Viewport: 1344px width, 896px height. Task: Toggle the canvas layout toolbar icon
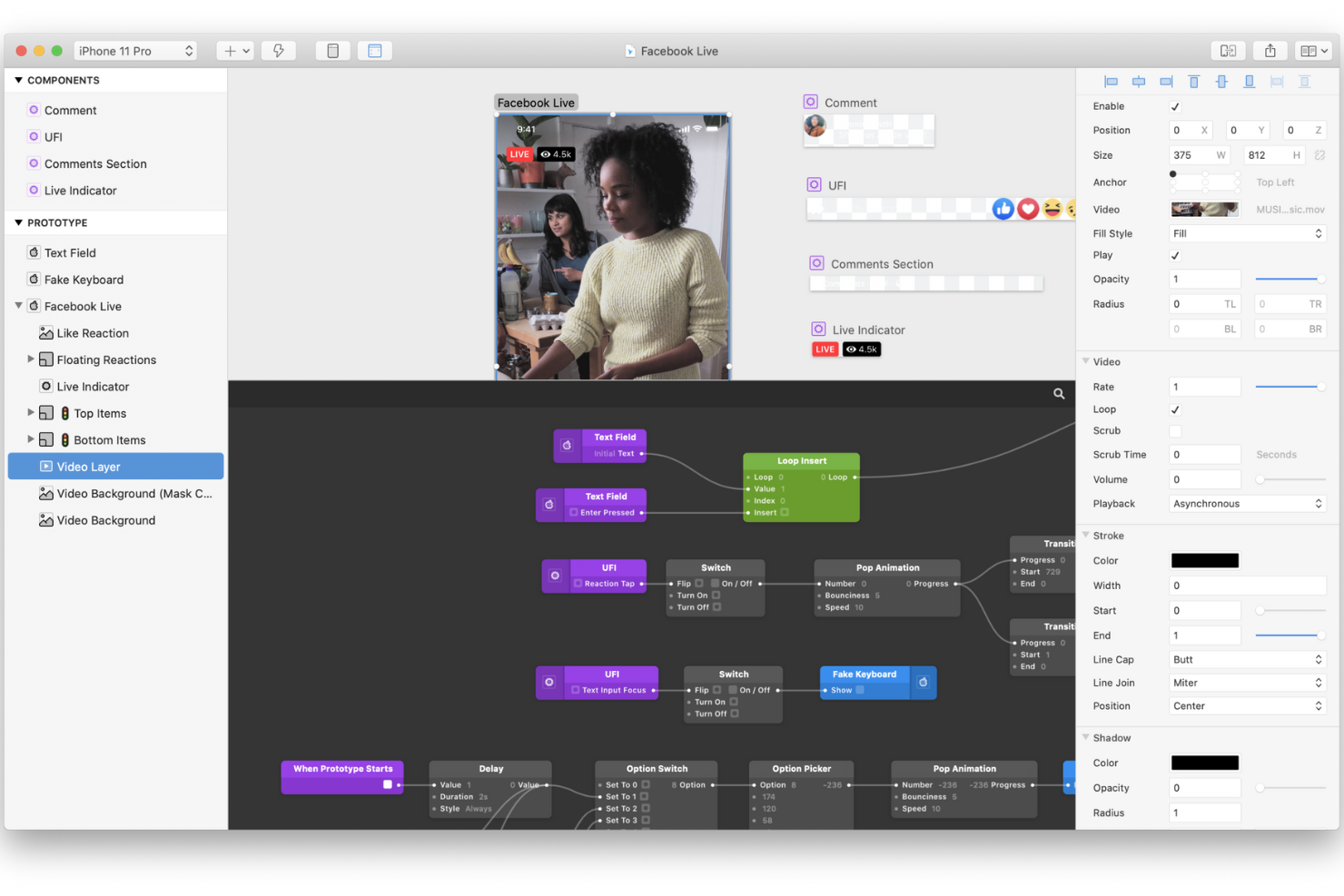pyautogui.click(x=374, y=51)
